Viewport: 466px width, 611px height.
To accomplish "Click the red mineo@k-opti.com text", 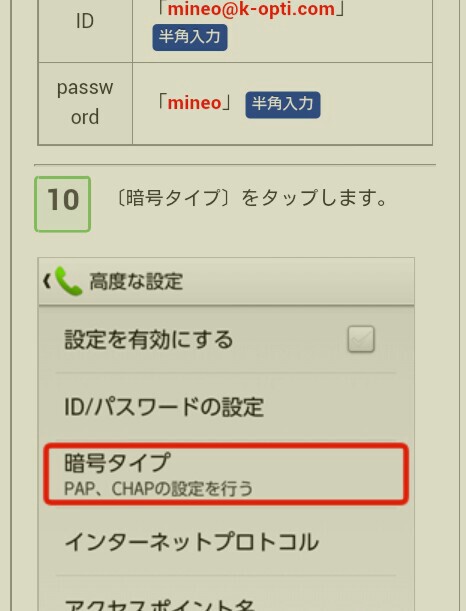I will (251, 9).
